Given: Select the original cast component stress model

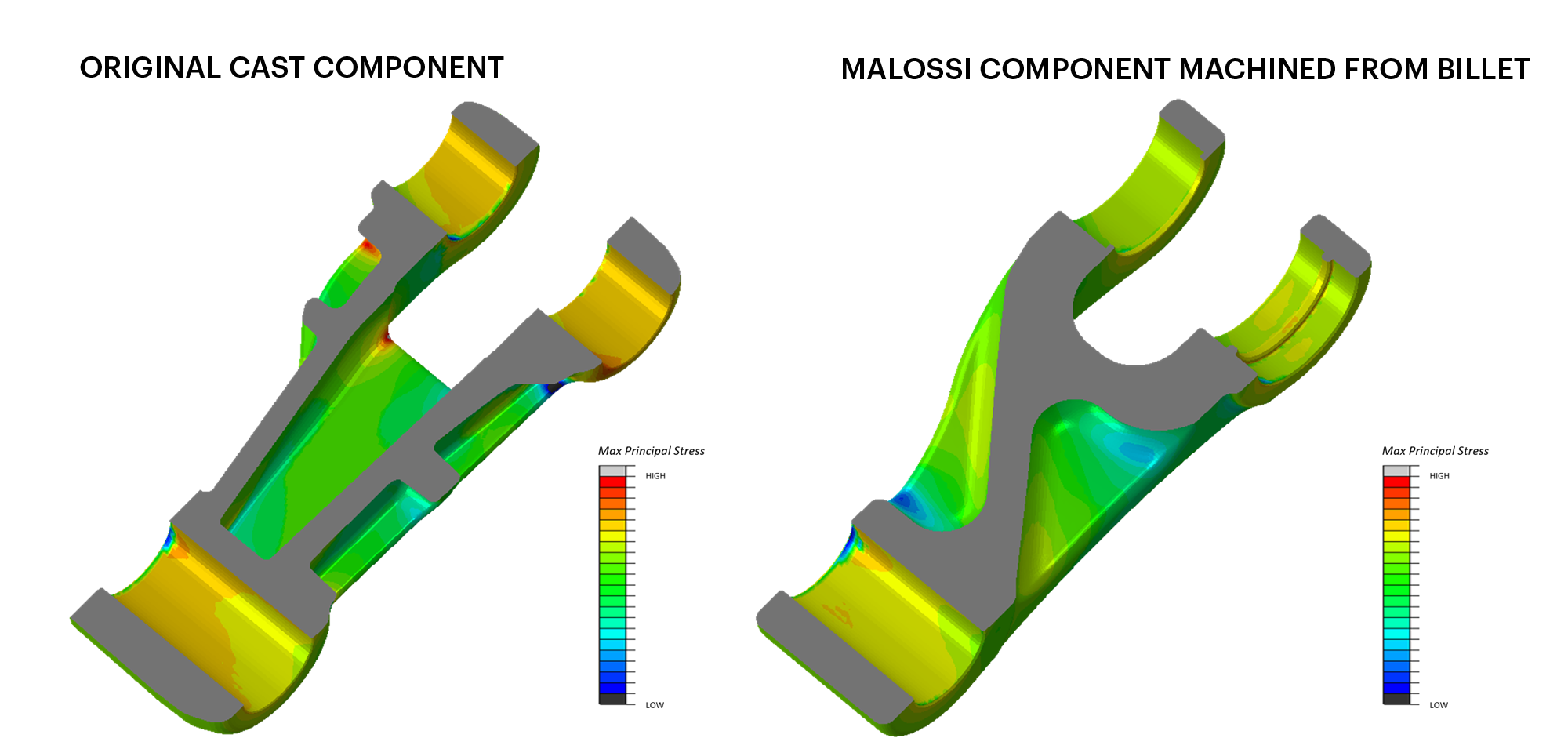Looking at the screenshot, I should click(376, 417).
